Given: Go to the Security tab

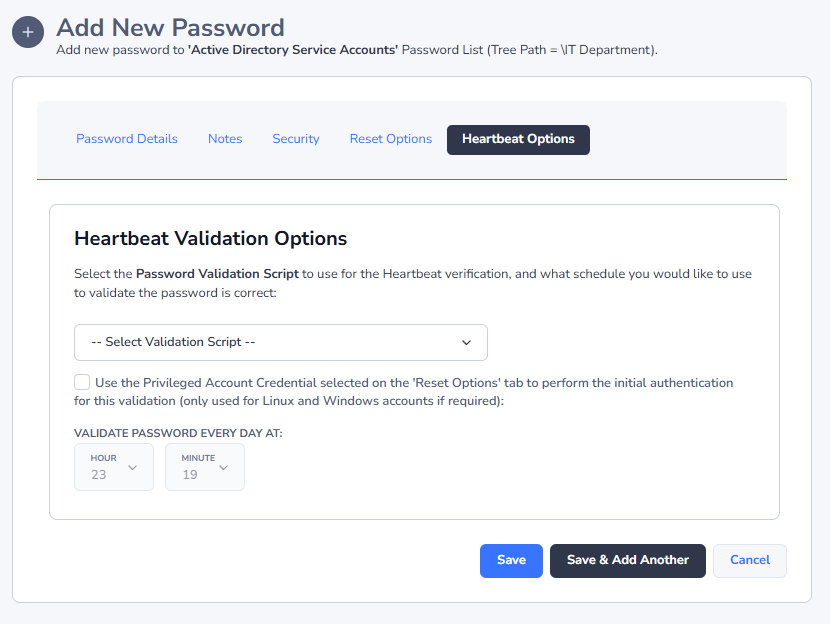Looking at the screenshot, I should tap(296, 139).
